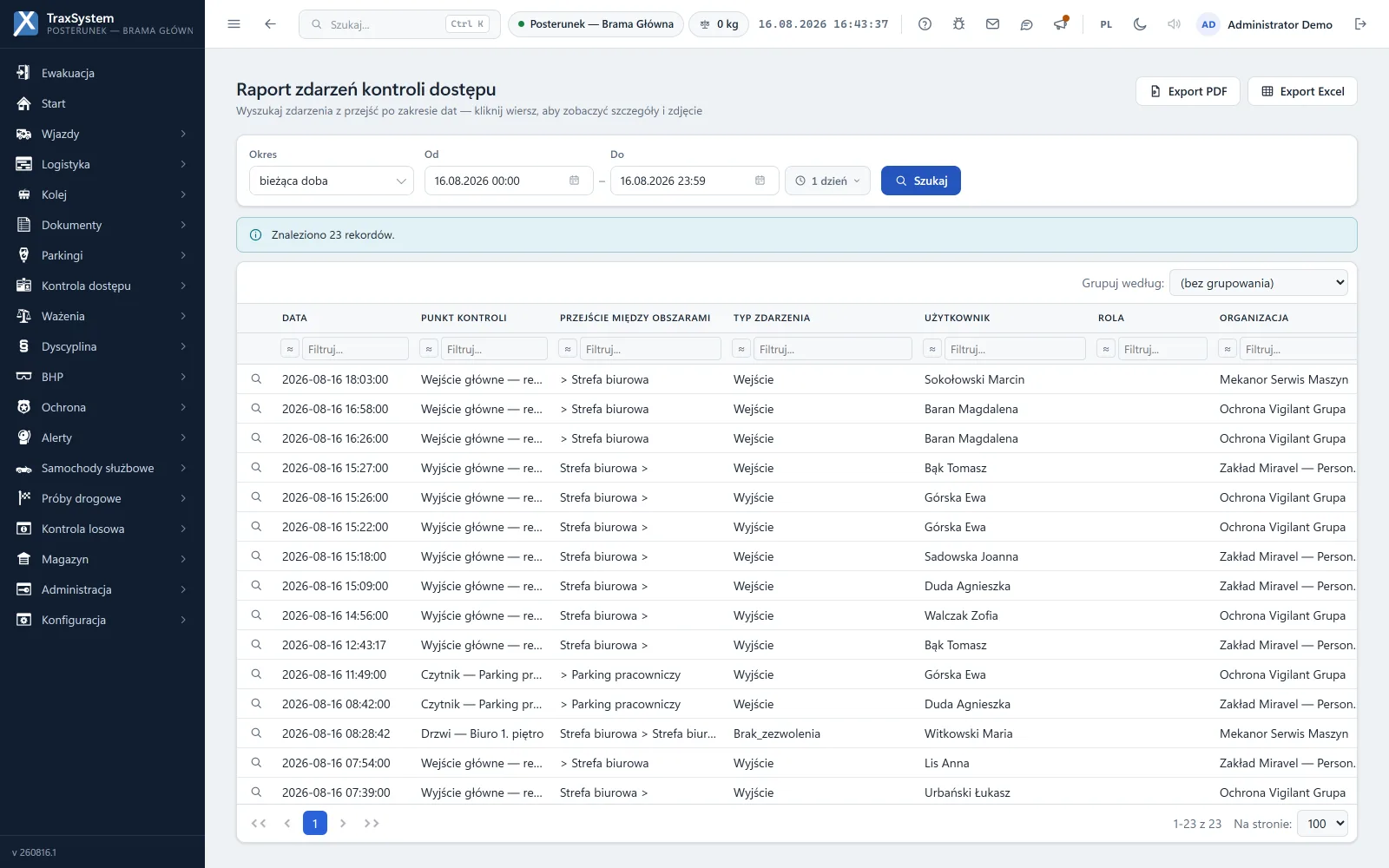Click filter operator icon for Użytkownik column

point(932,349)
